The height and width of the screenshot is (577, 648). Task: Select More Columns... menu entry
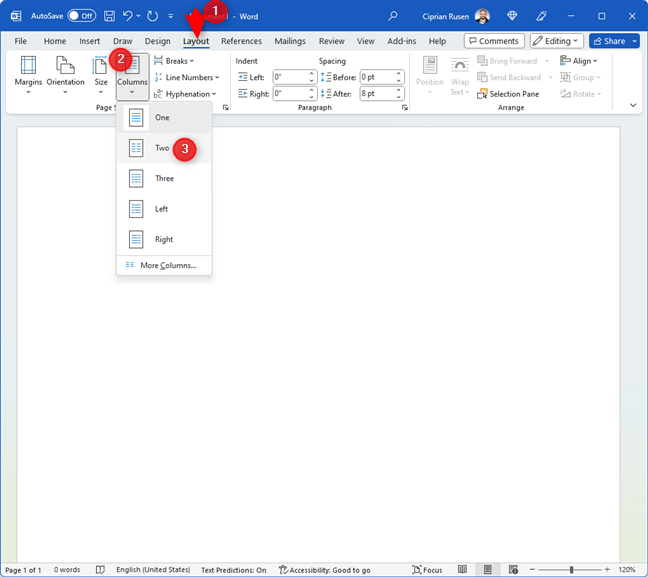[x=164, y=265]
